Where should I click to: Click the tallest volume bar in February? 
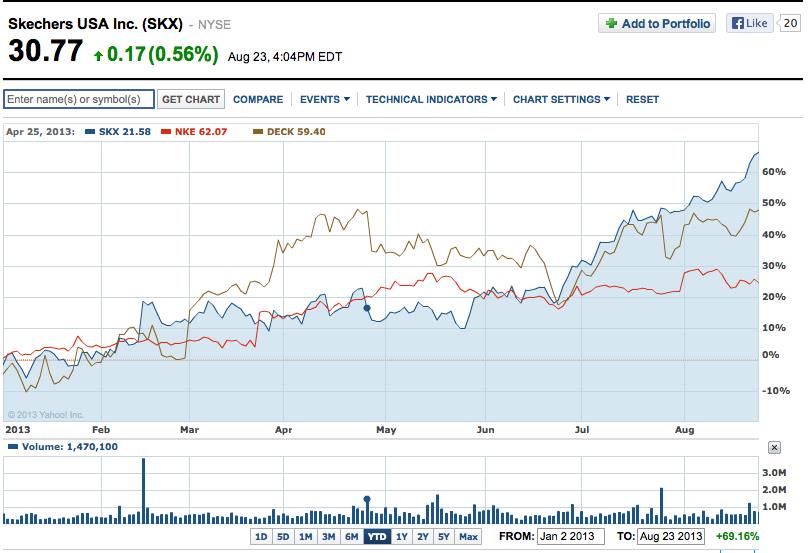[x=143, y=490]
